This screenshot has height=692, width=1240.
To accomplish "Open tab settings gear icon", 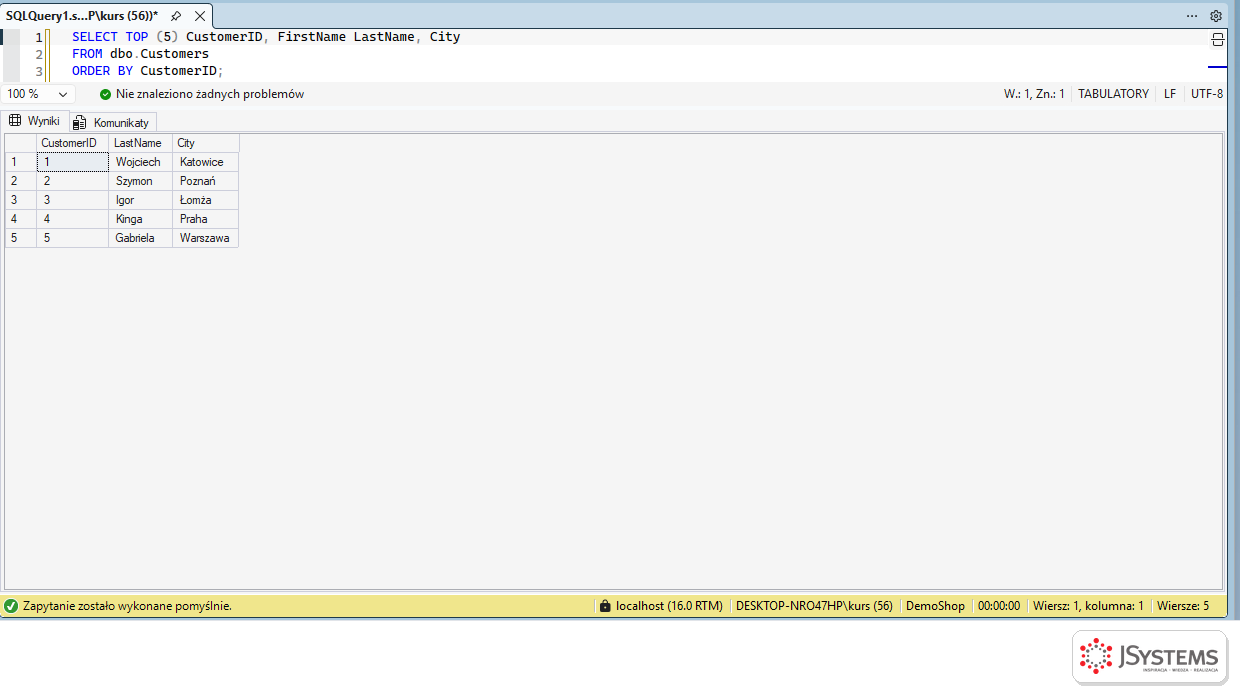I will click(1216, 16).
